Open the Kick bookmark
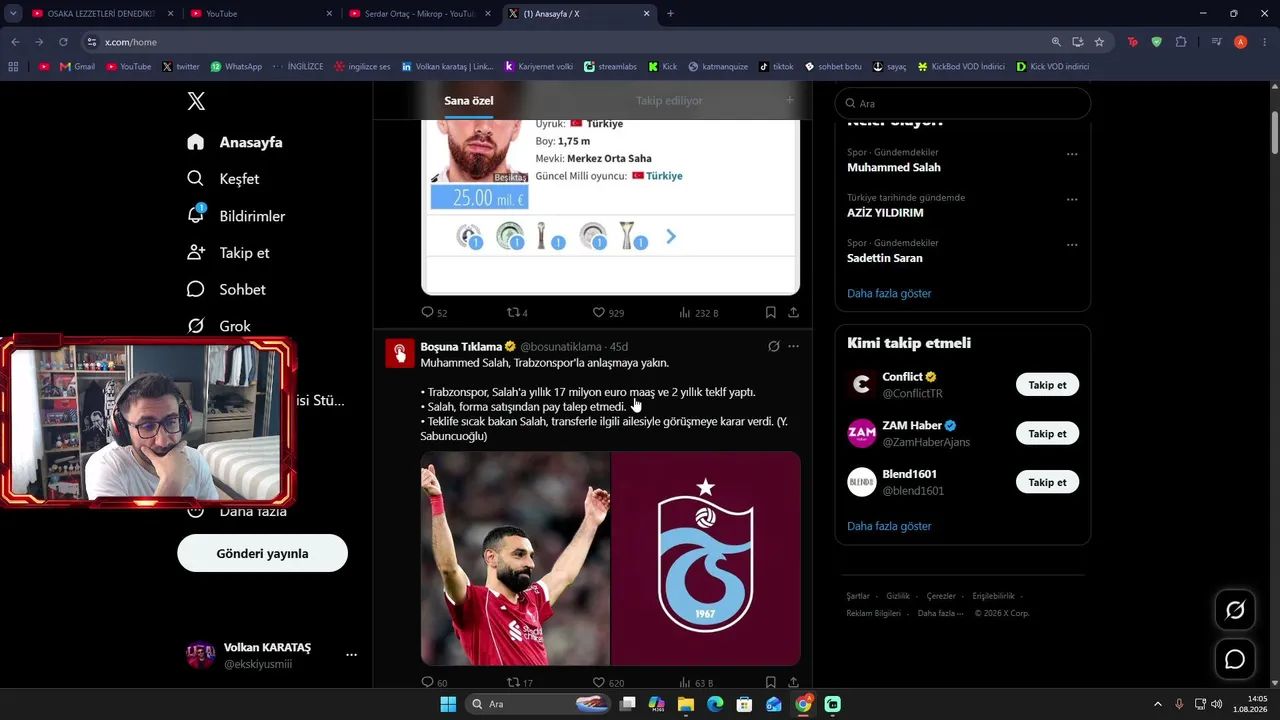The image size is (1280, 720). pos(663,67)
